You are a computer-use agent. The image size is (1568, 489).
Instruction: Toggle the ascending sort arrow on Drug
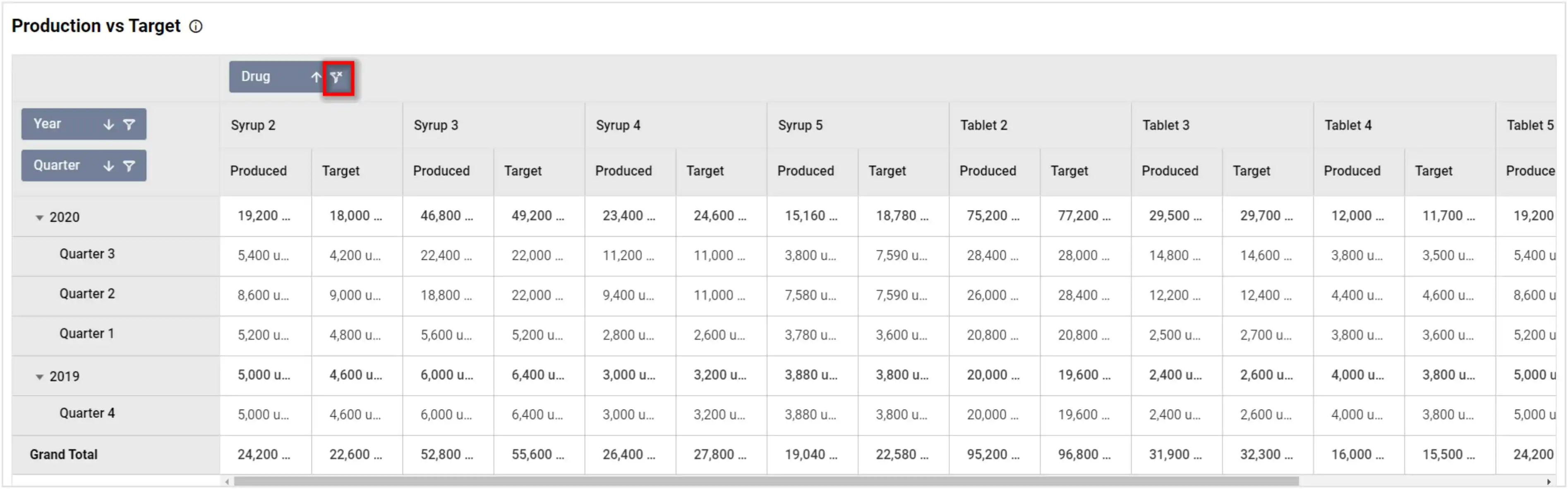coord(316,77)
